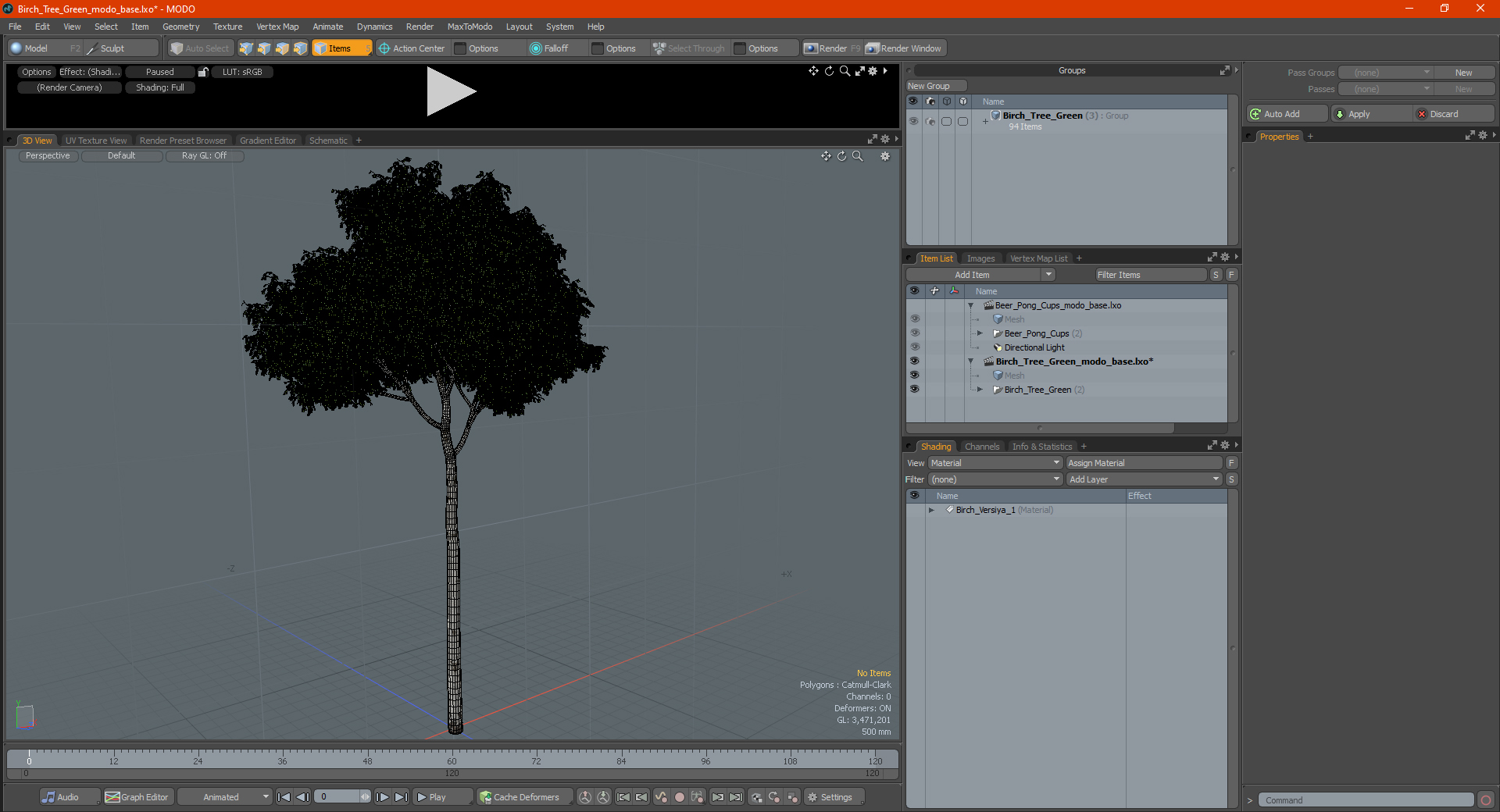Click the lock icon beside Paused
Screen dimensions: 1500x812
point(203,72)
